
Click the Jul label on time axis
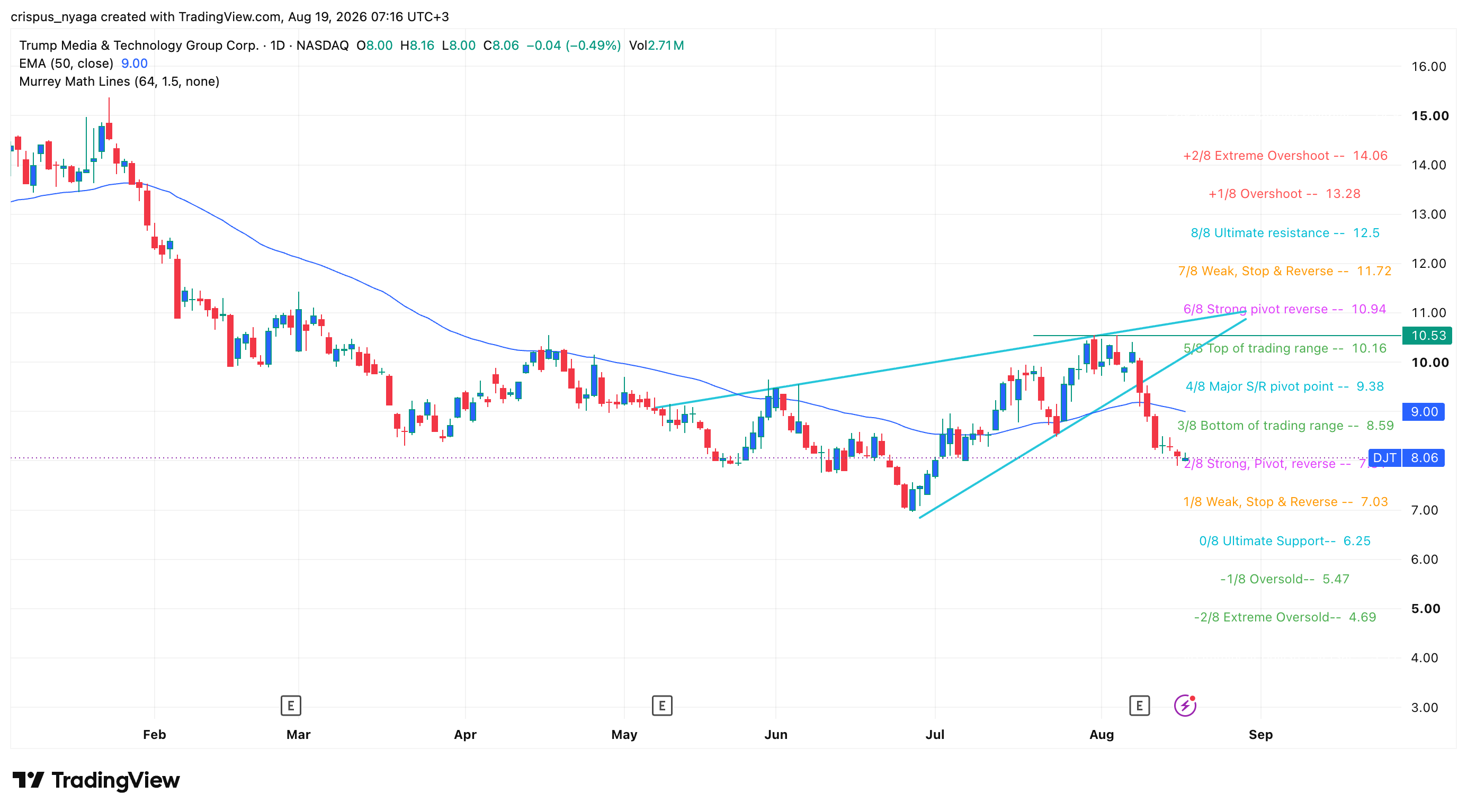coord(935,735)
